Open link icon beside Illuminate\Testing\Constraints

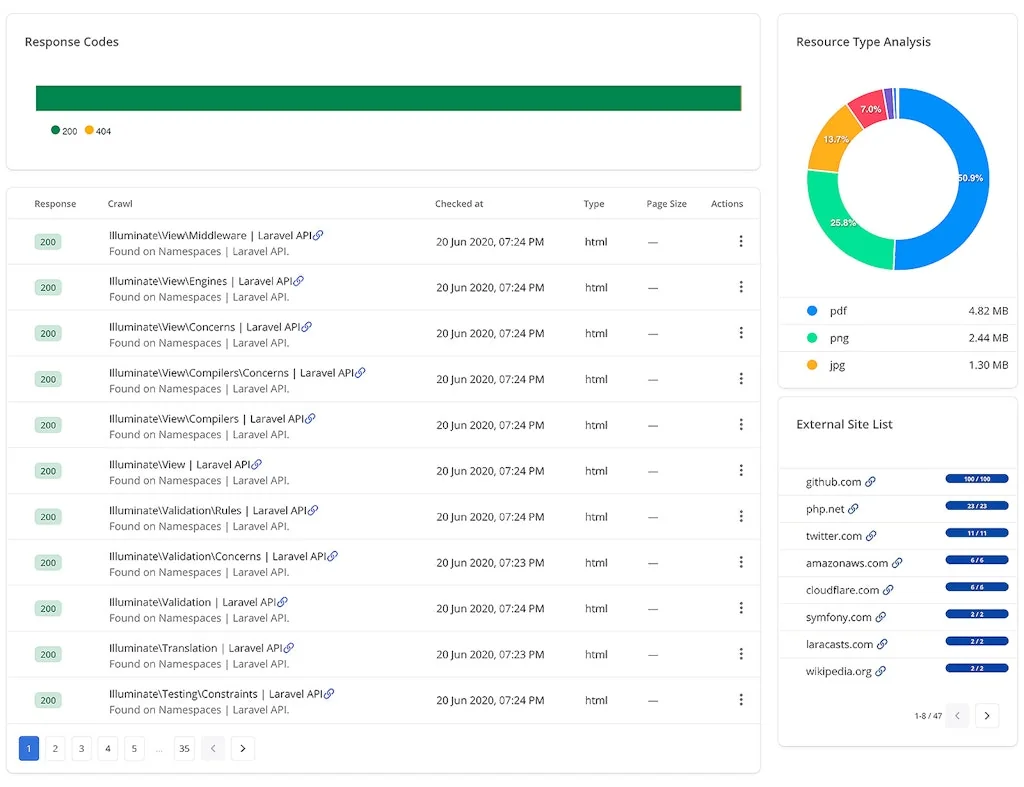(329, 694)
